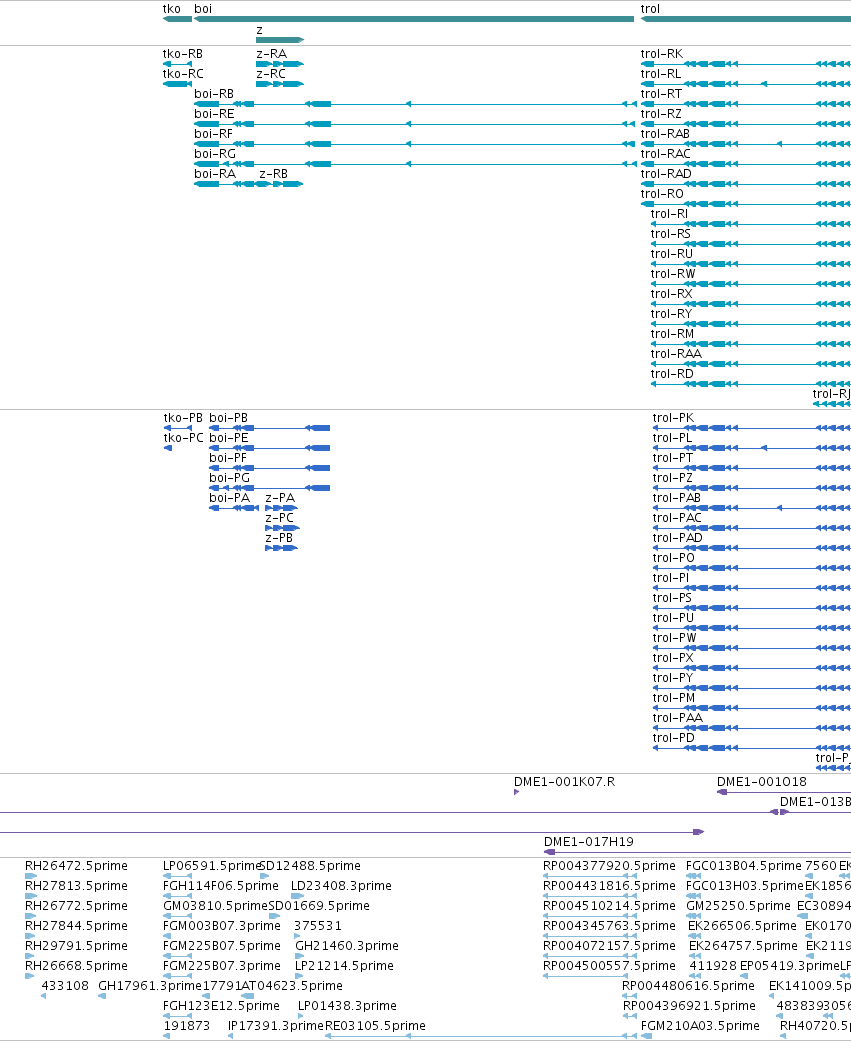
Task: Open the trol-RD transcript label
Action: [x=672, y=373]
